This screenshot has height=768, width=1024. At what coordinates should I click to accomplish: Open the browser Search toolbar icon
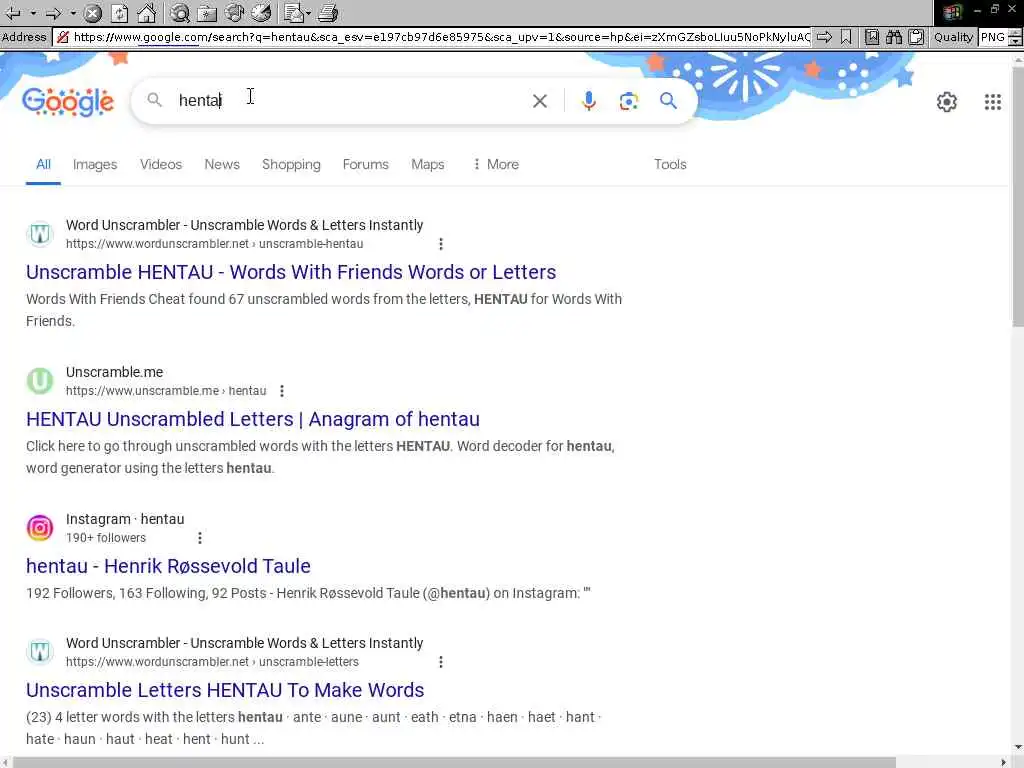tap(180, 12)
